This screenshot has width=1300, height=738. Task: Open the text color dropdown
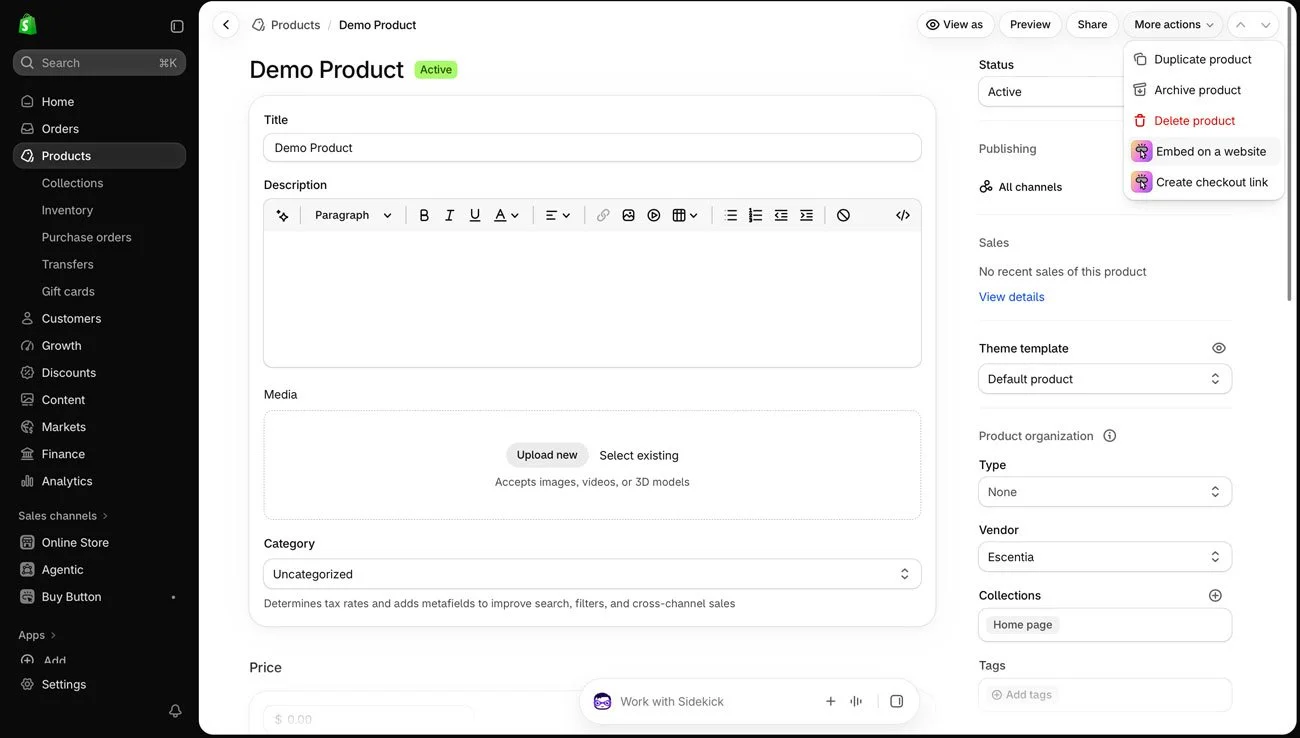507,215
